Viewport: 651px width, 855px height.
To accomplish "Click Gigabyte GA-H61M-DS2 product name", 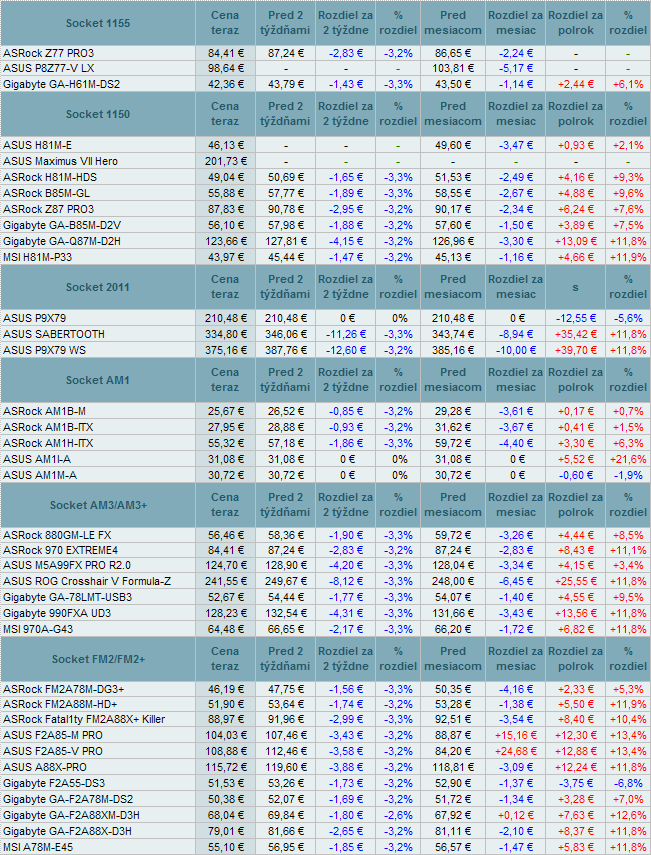I will click(61, 84).
